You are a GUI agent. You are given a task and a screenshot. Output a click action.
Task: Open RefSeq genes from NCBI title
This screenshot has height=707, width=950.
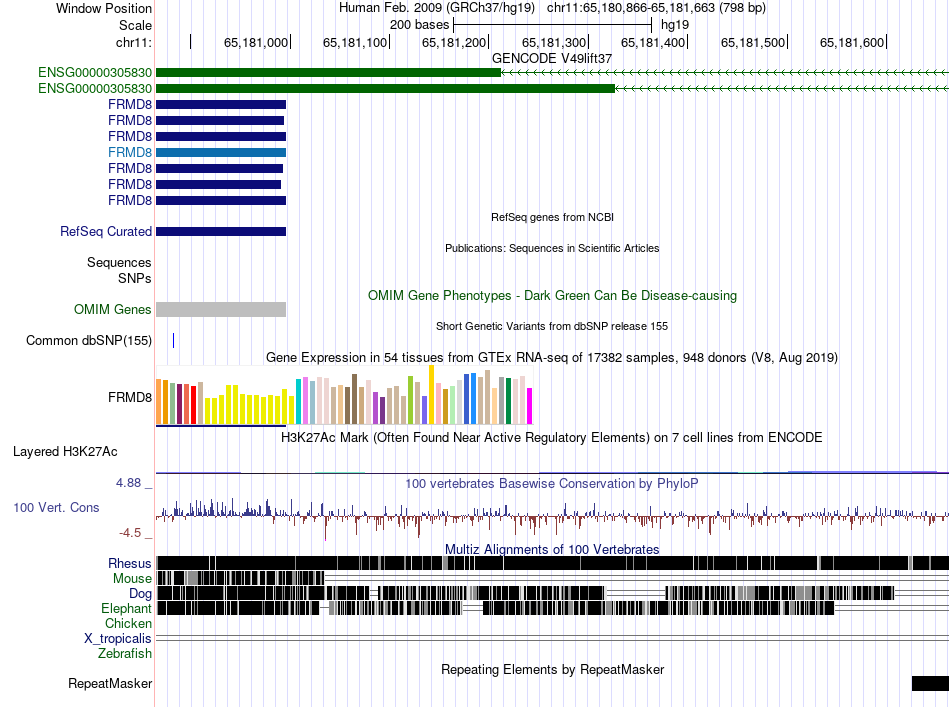point(552,217)
